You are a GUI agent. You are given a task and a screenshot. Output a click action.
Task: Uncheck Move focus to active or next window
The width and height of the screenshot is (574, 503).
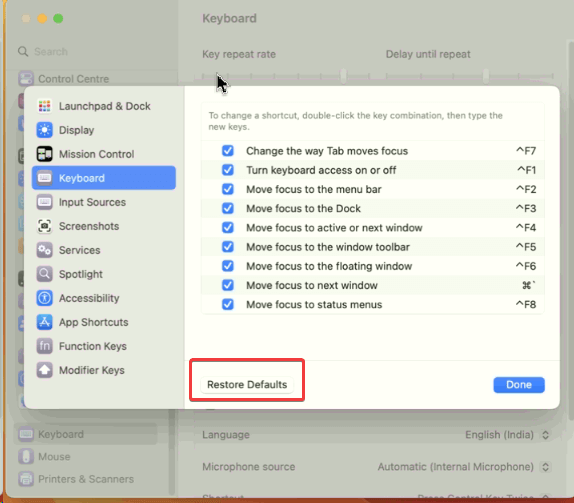(228, 228)
